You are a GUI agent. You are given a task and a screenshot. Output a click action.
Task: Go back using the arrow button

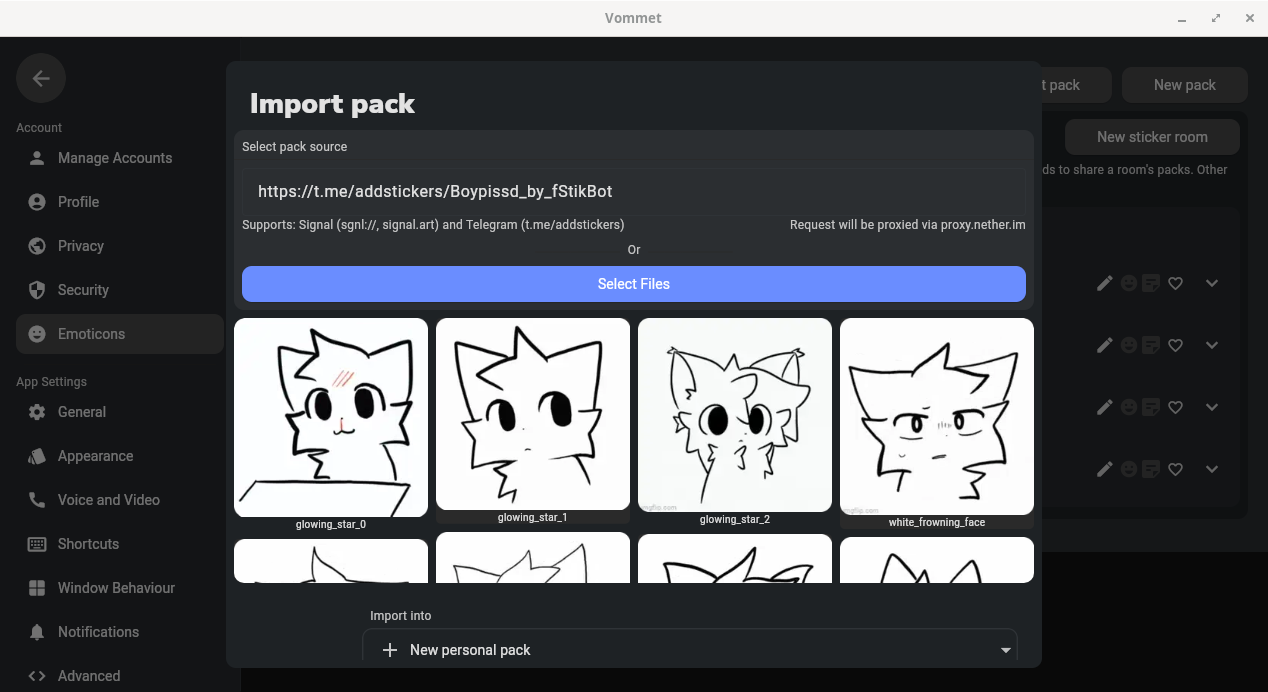(41, 78)
